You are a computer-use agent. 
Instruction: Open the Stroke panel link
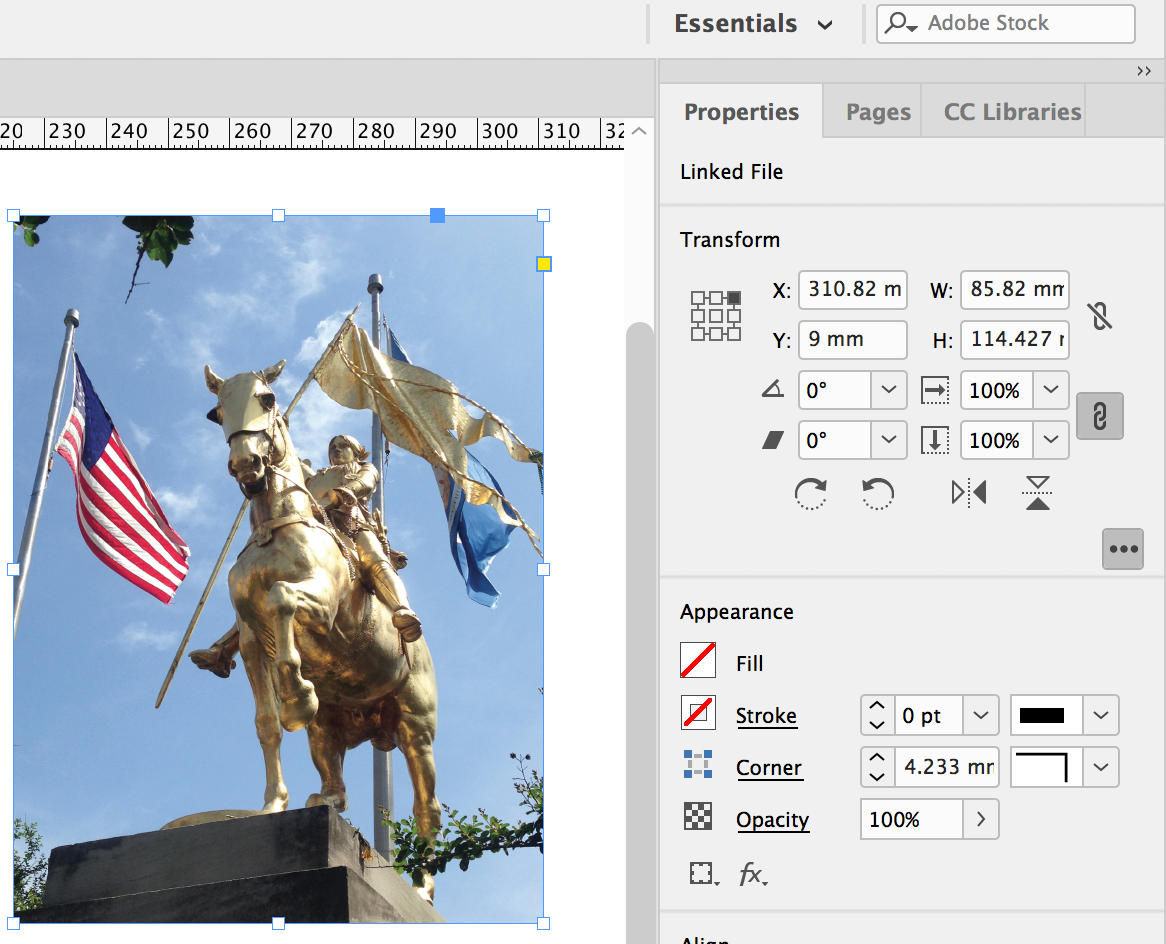click(766, 716)
